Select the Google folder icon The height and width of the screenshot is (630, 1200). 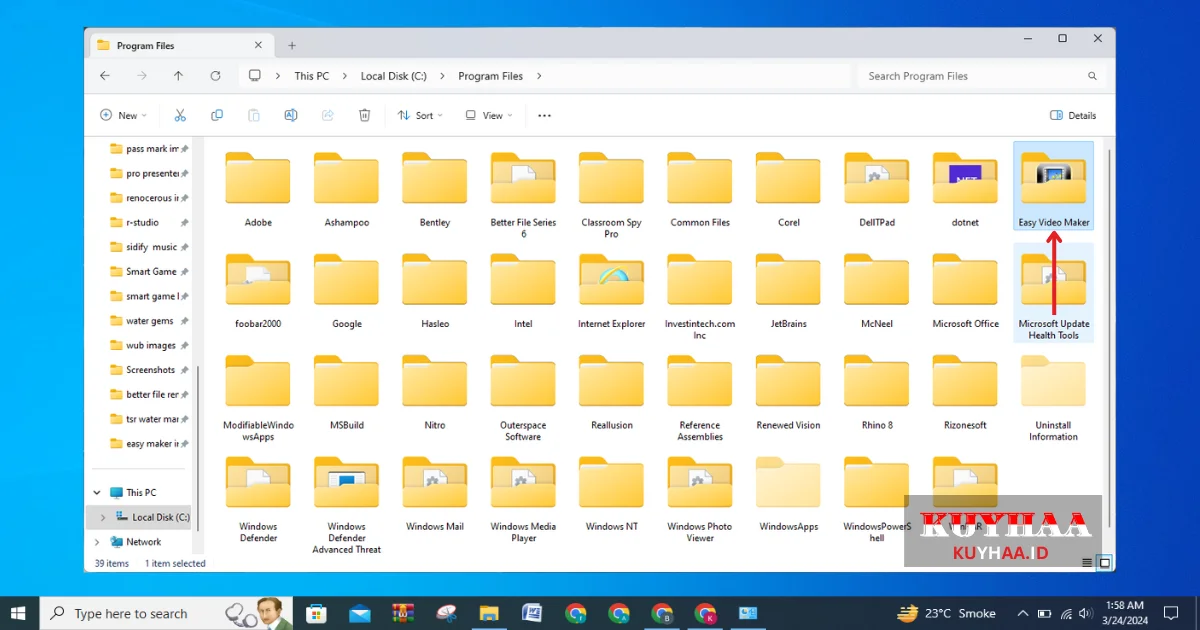coord(347,279)
